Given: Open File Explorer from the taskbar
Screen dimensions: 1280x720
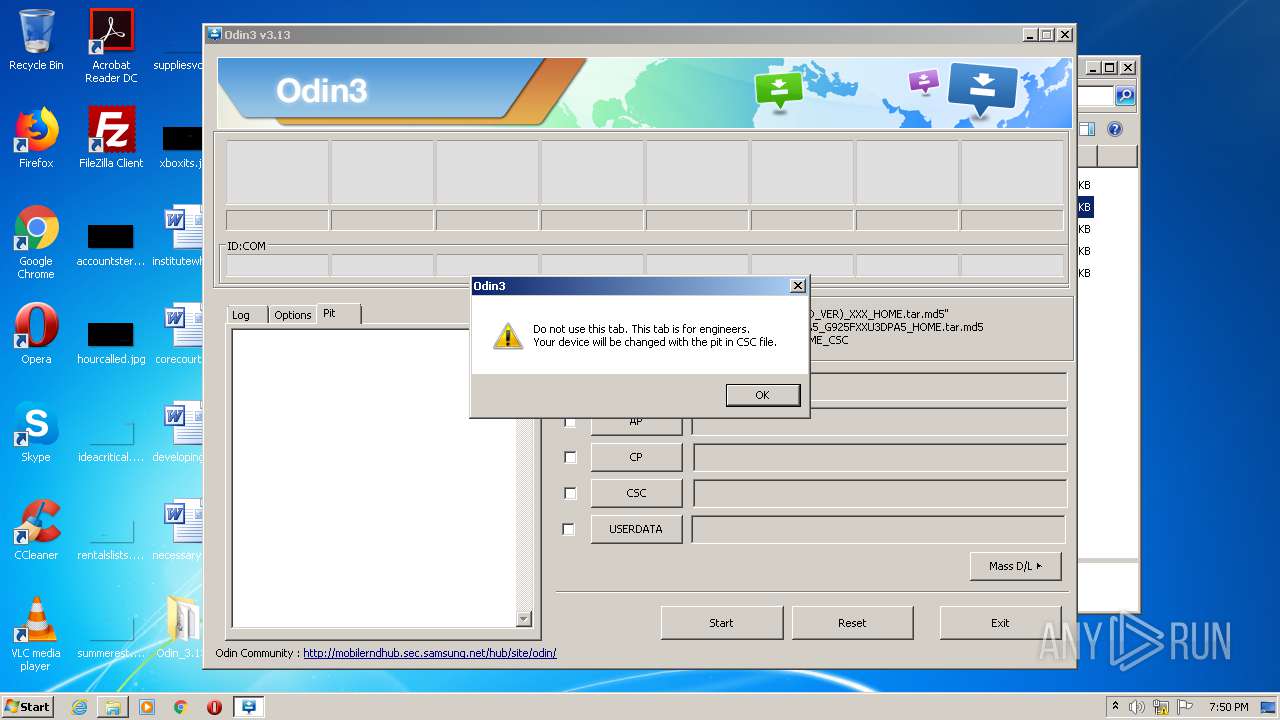Looking at the screenshot, I should point(113,707).
